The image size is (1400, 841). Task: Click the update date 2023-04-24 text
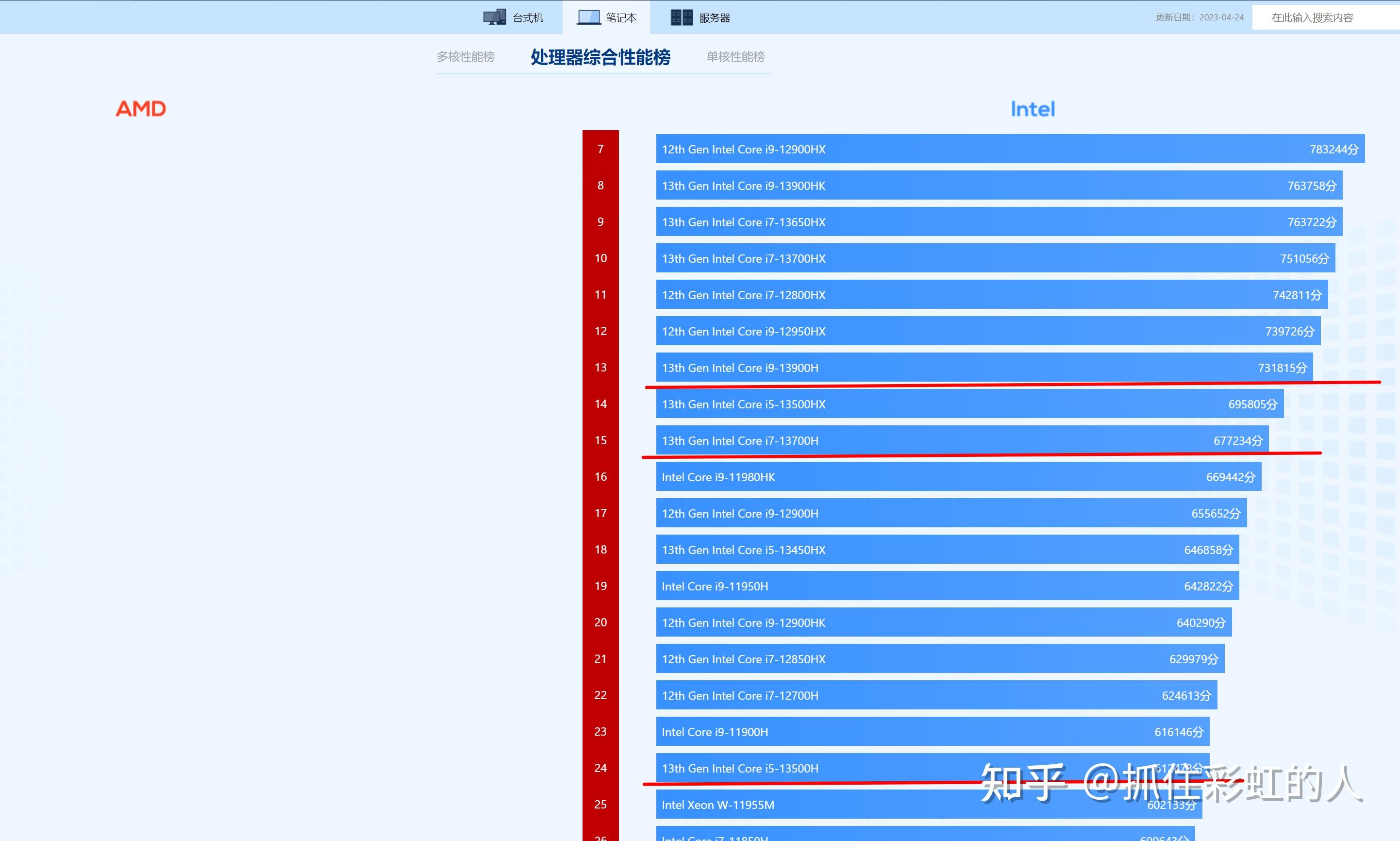pos(1200,17)
